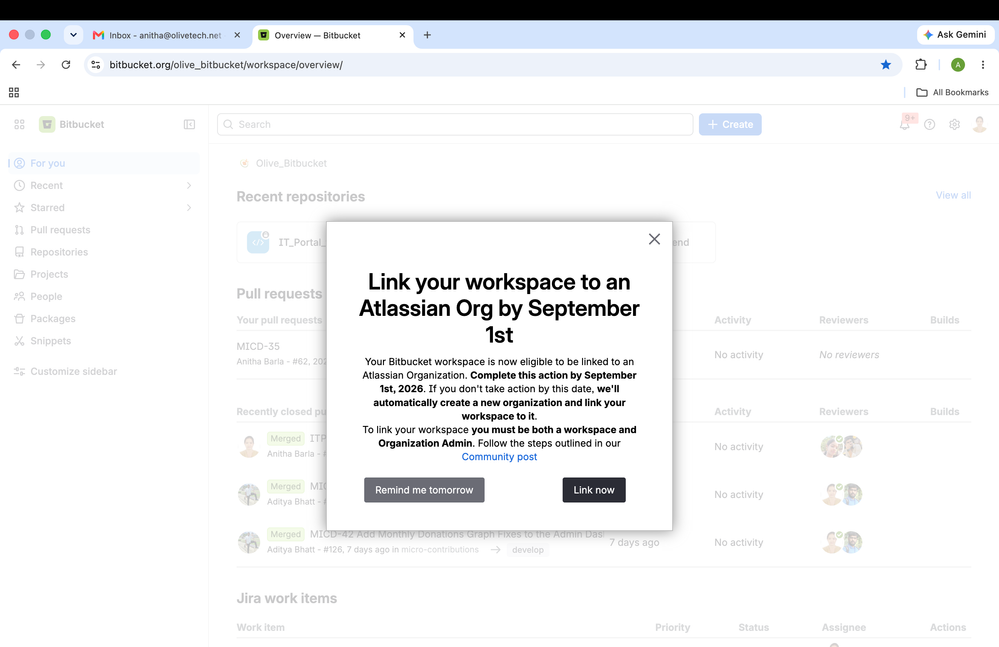Screen dimensions: 999x647
Task: Click View all repositories link
Action: point(953,195)
